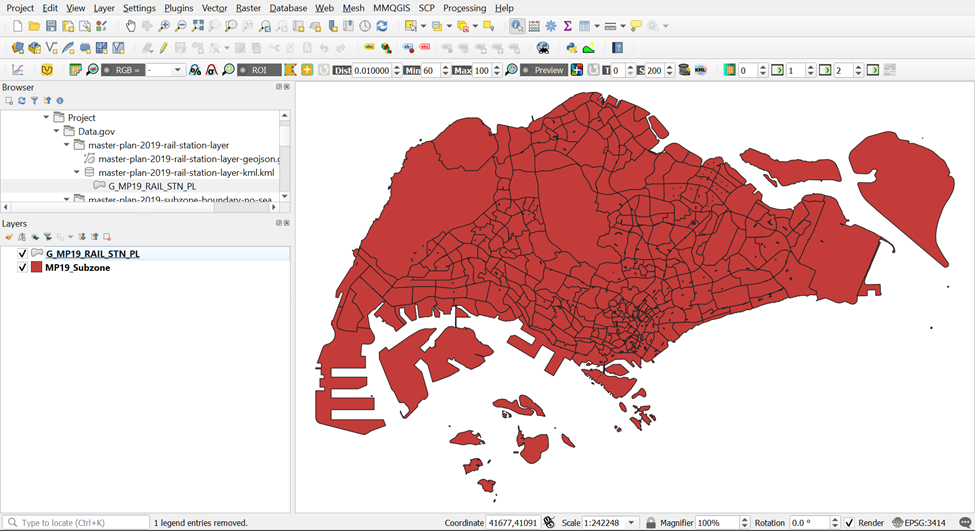Viewport: 975px width, 531px height.
Task: Click the red MP19_Subzone color swatch
Action: 37,268
